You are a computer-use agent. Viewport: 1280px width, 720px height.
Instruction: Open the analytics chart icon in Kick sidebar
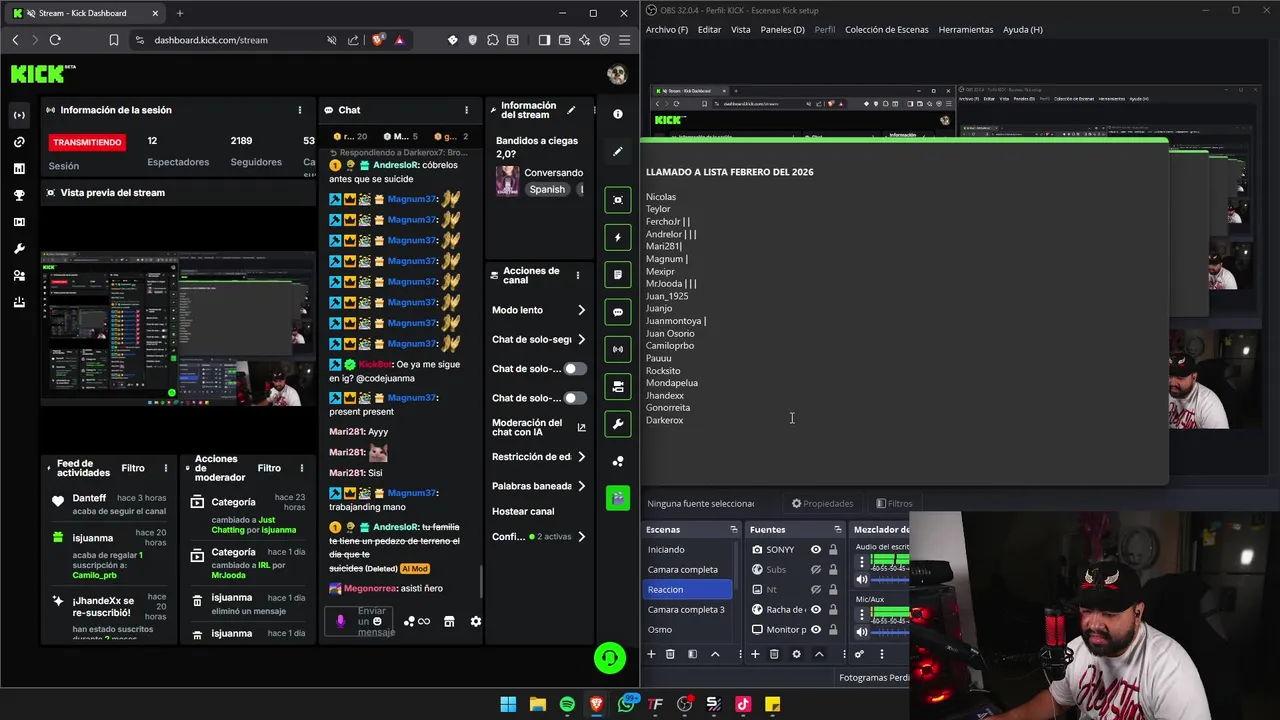[19, 169]
